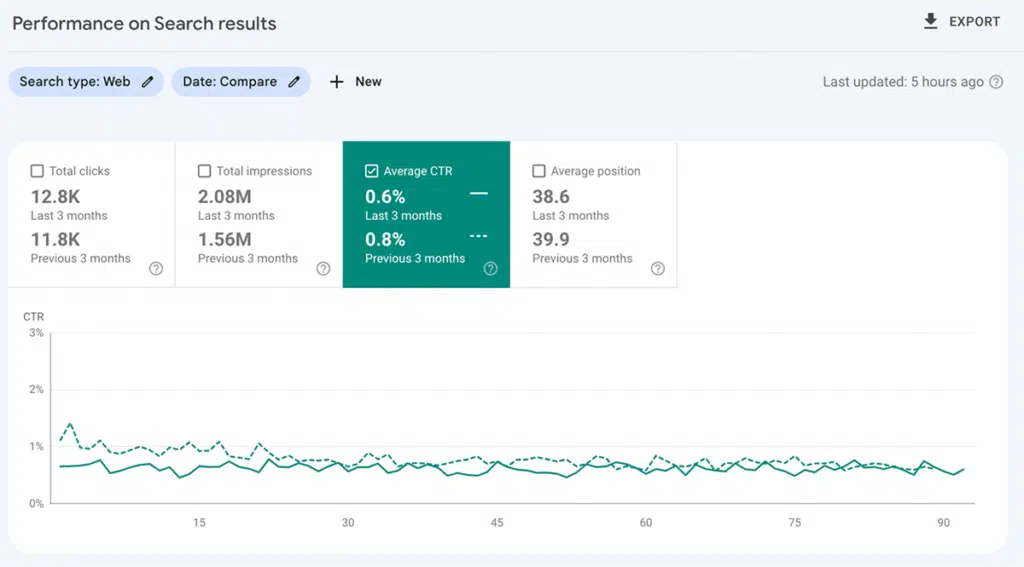The height and width of the screenshot is (567, 1024).
Task: Open help icon next to Last updated
Action: tap(996, 82)
